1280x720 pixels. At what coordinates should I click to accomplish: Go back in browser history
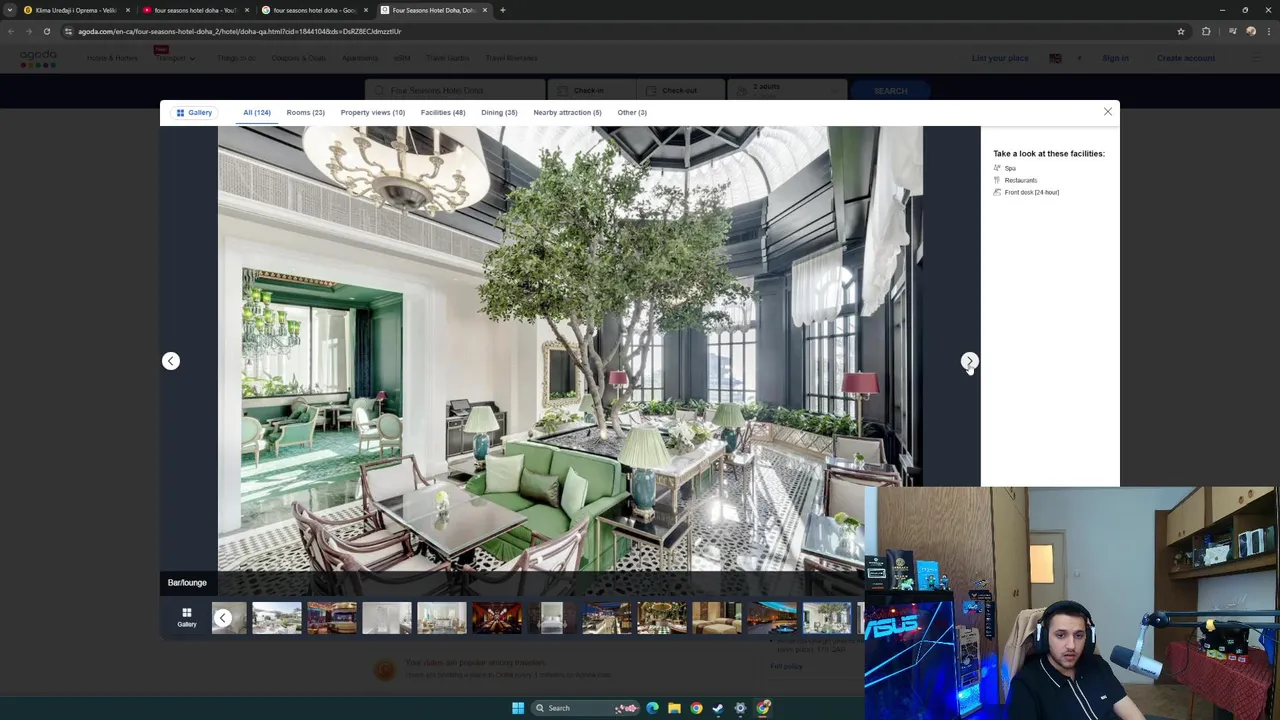click(x=11, y=31)
